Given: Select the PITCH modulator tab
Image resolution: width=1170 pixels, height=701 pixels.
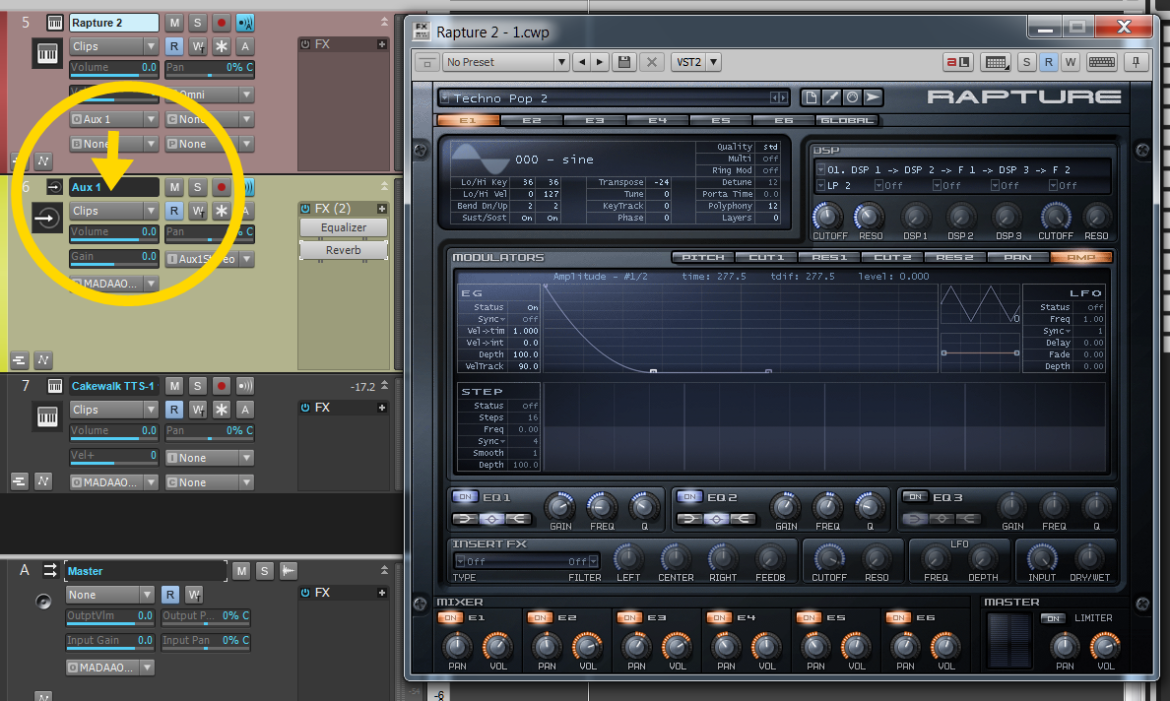Looking at the screenshot, I should (703, 258).
